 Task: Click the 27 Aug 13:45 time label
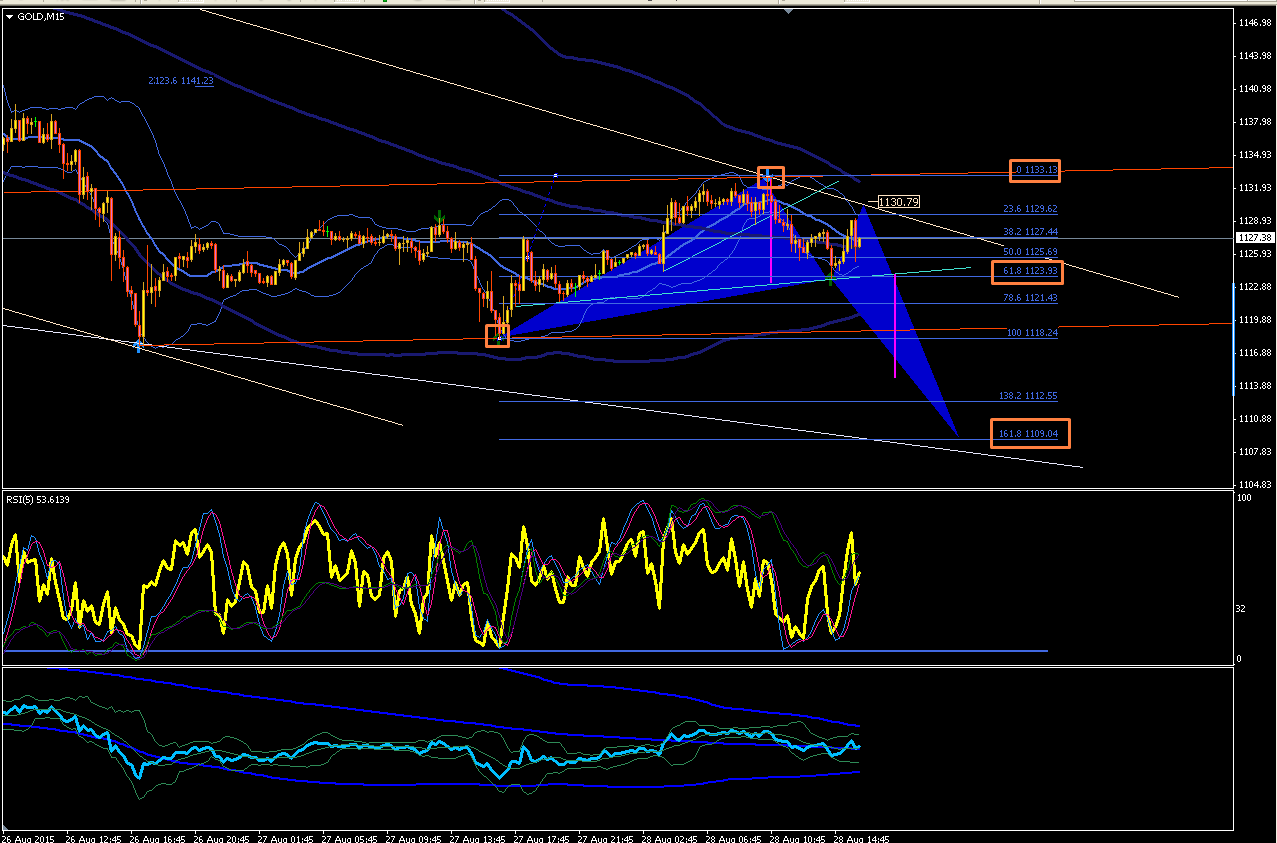[478, 838]
